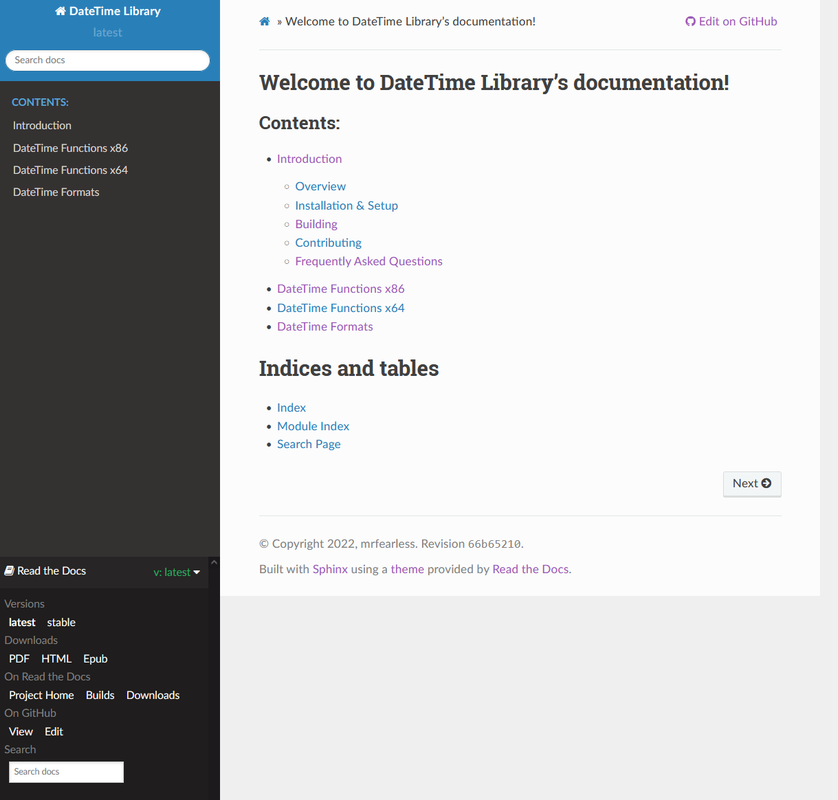838x800 pixels.
Task: Click the Revision 66b65210 text
Action: pyautogui.click(x=471, y=544)
